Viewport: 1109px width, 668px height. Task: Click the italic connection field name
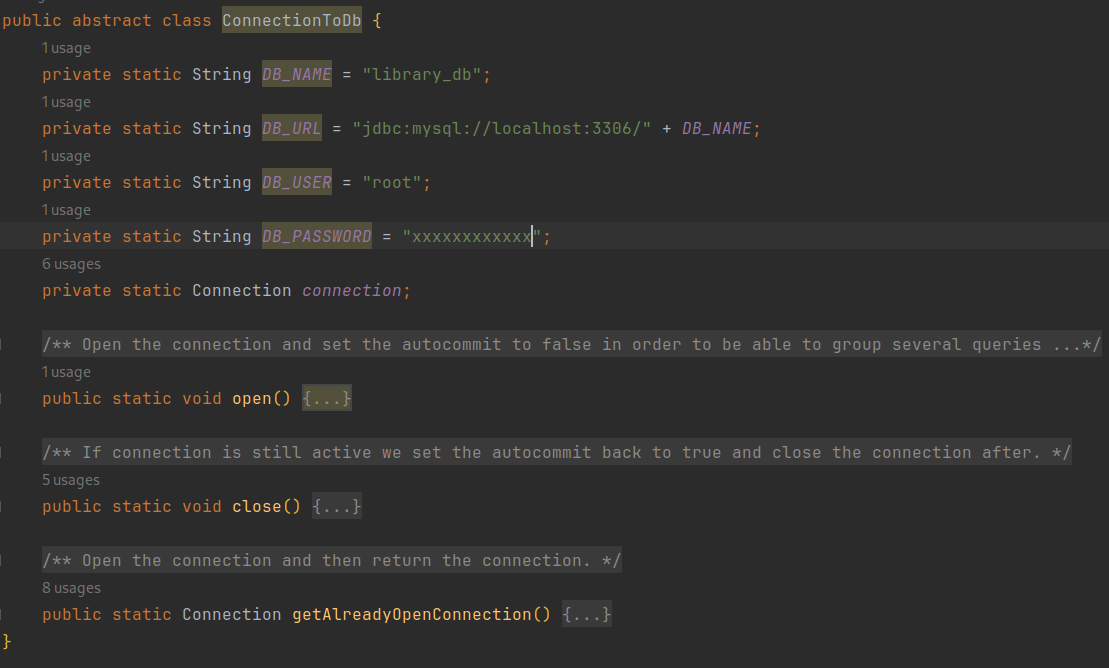(352, 290)
